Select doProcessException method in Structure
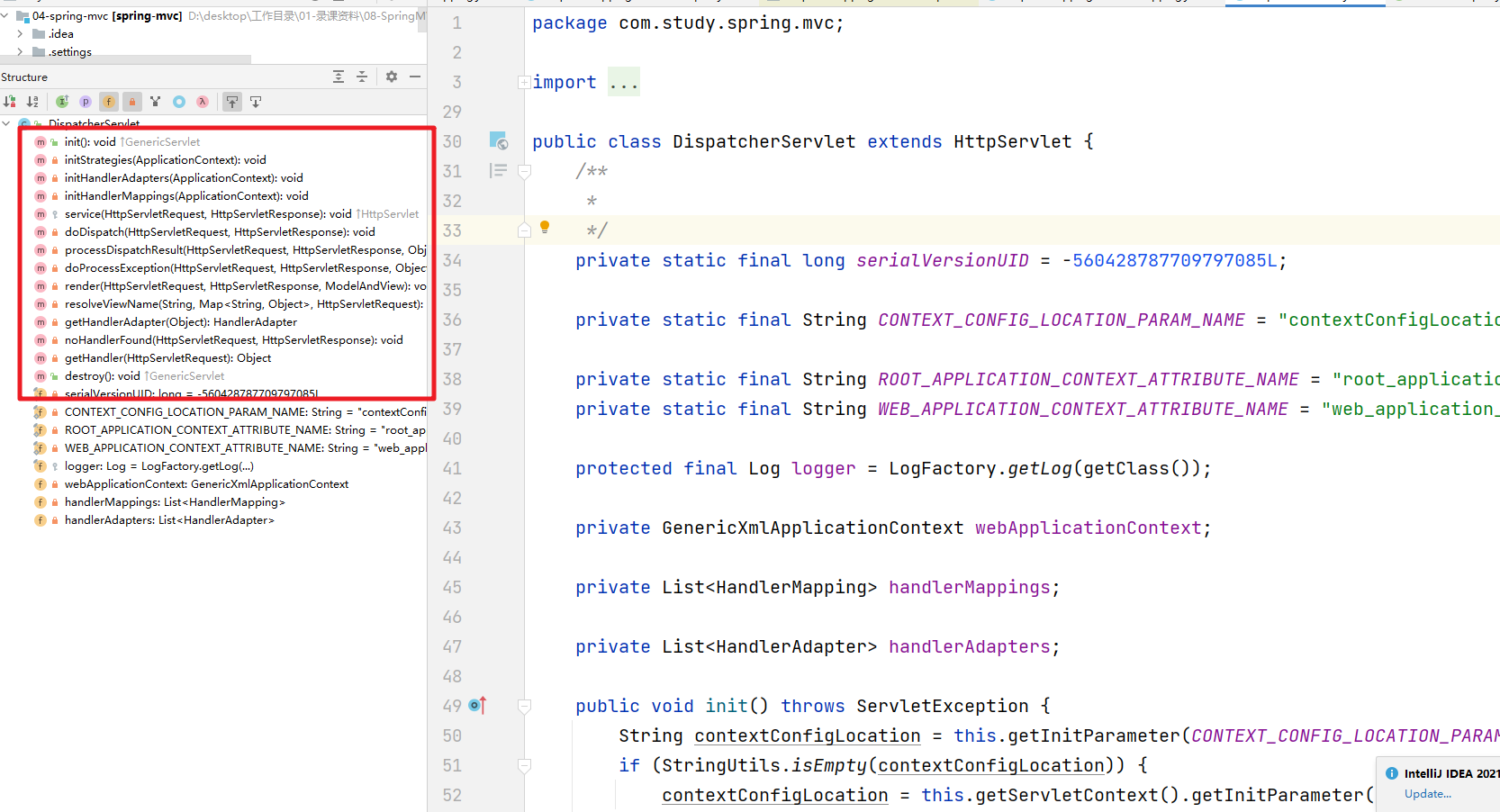 [245, 267]
